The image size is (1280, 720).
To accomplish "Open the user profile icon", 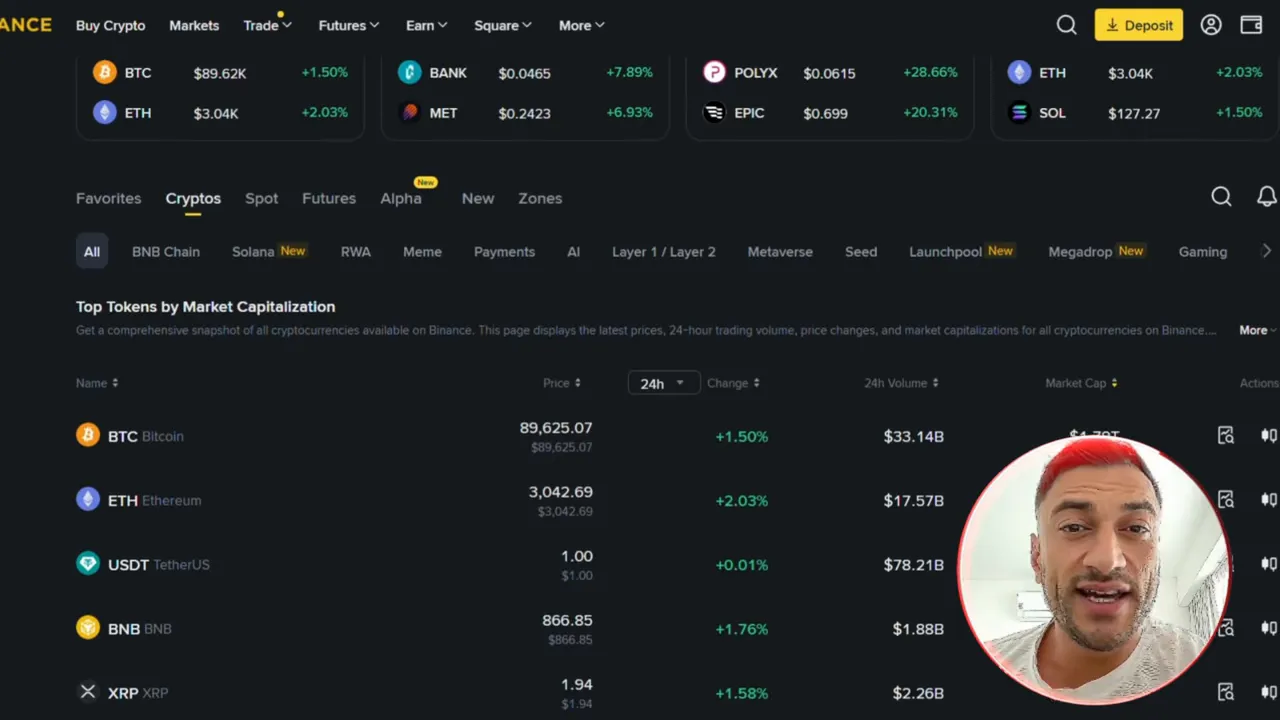I will [1211, 25].
